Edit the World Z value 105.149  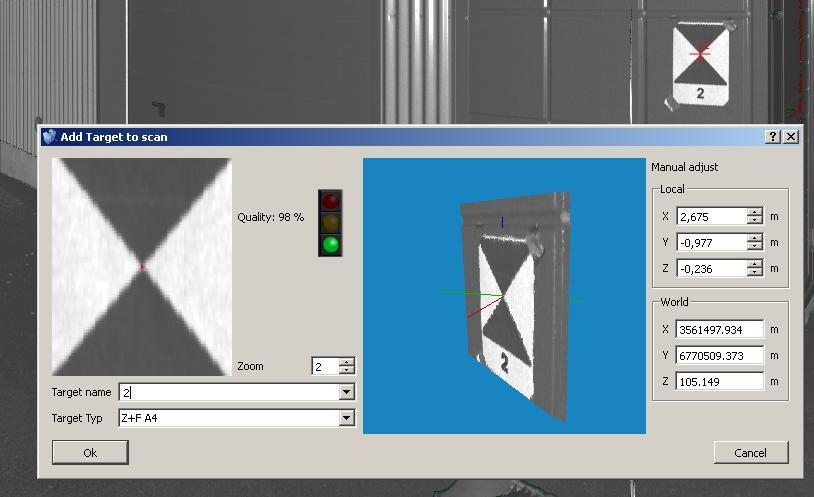[x=720, y=381]
